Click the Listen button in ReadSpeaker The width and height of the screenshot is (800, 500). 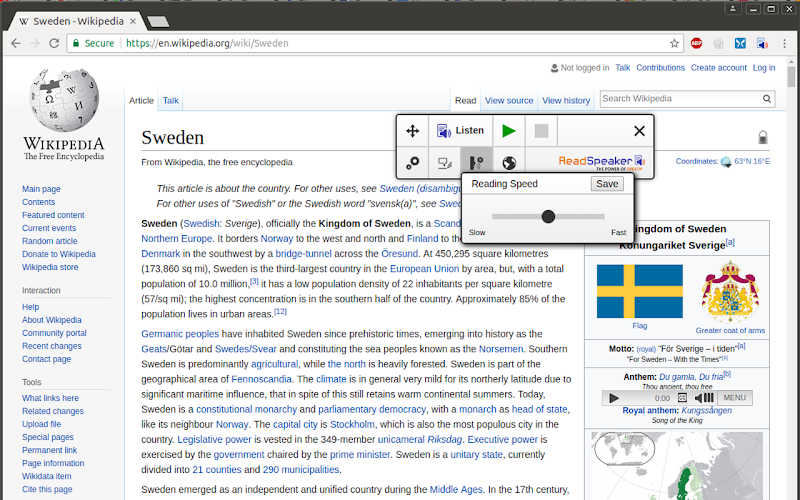coord(460,131)
